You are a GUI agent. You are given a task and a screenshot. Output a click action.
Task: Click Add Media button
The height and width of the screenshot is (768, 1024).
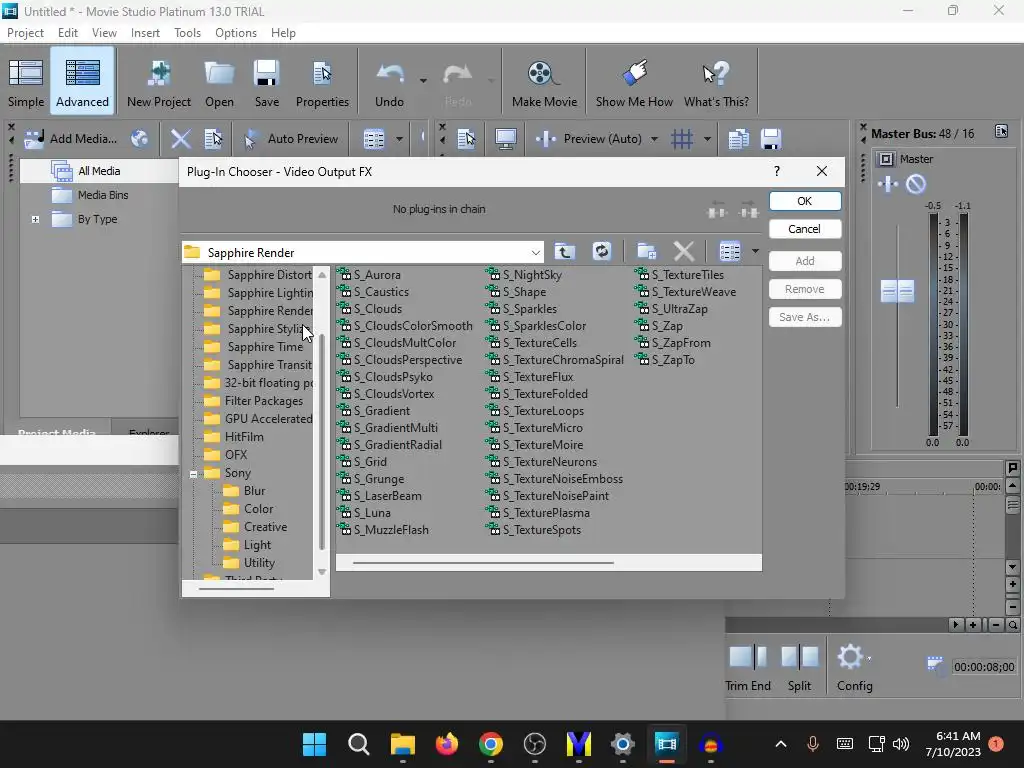pyautogui.click(x=71, y=138)
